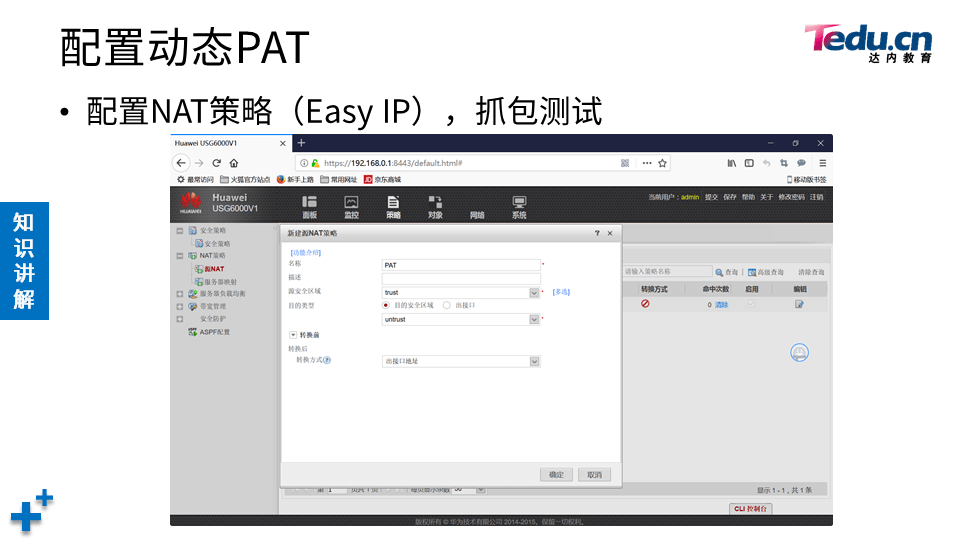Viewport: 960px width, 540px height.
Task: Click the 转换方式 help question icon
Action: 327,360
